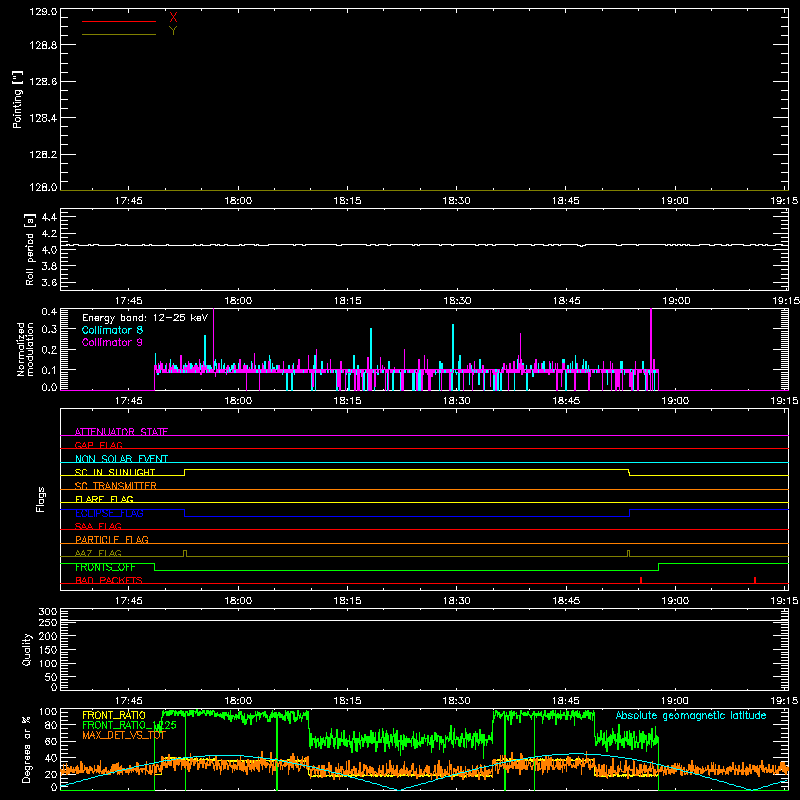Click the Energy band: 12-25 keV annotation
Viewport: 800px width, 800px height.
pos(145,318)
